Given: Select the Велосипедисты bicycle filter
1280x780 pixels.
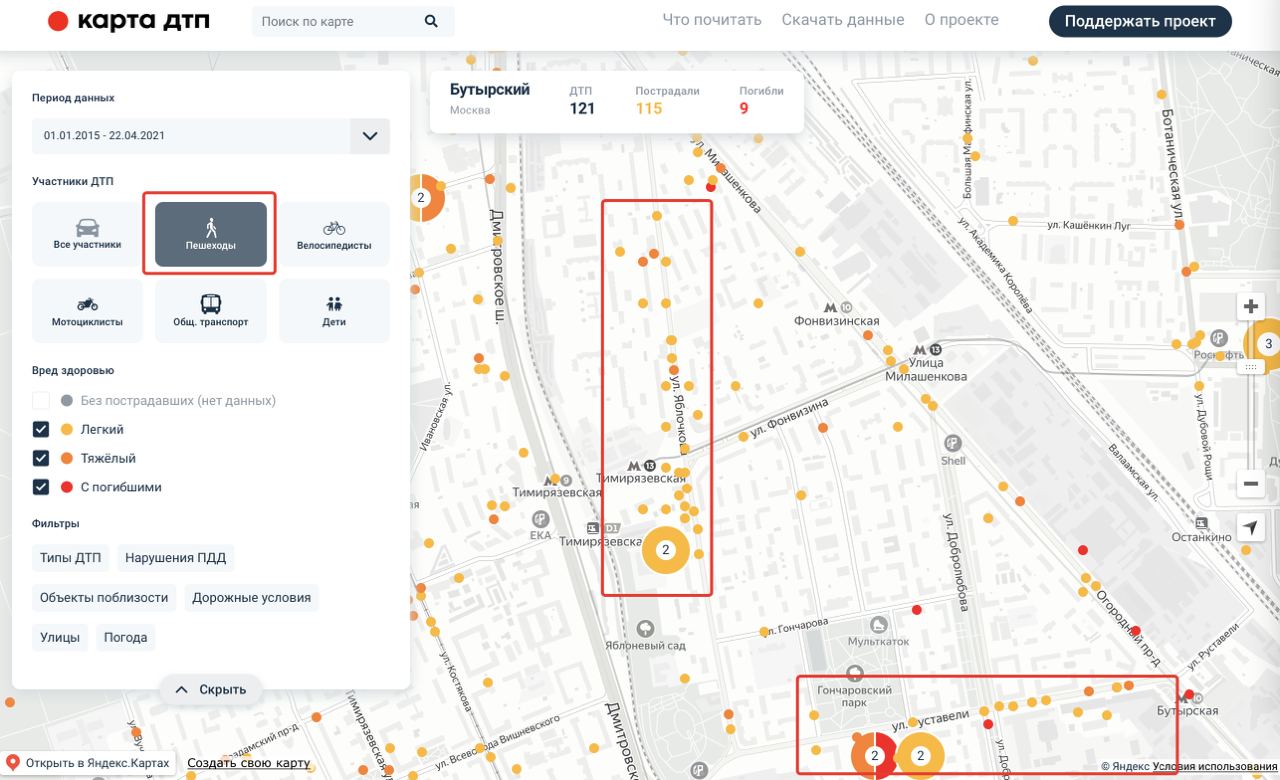Looking at the screenshot, I should coord(334,234).
